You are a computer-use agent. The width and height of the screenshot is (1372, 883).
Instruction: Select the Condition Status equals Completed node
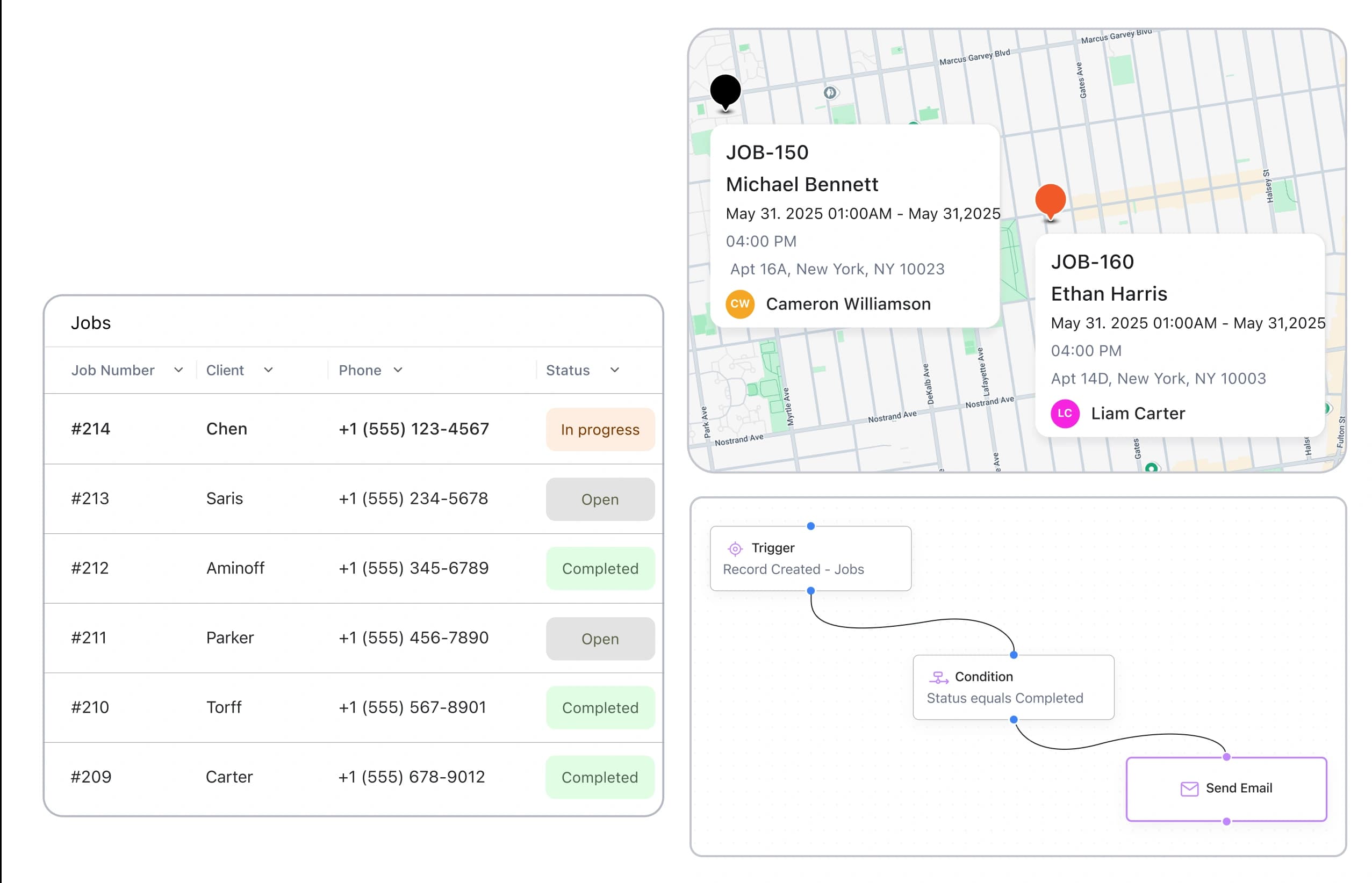[x=1013, y=687]
